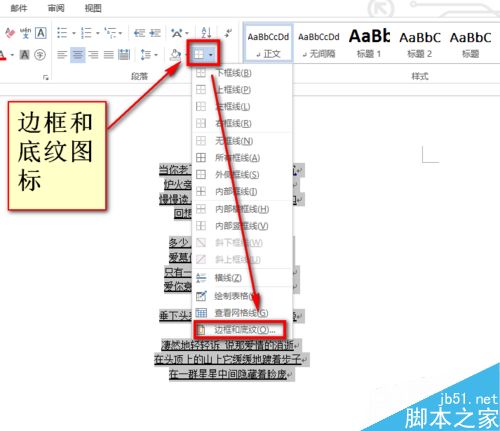The width and height of the screenshot is (500, 431).
Task: Click the increase indent icon
Action: coord(155,33)
